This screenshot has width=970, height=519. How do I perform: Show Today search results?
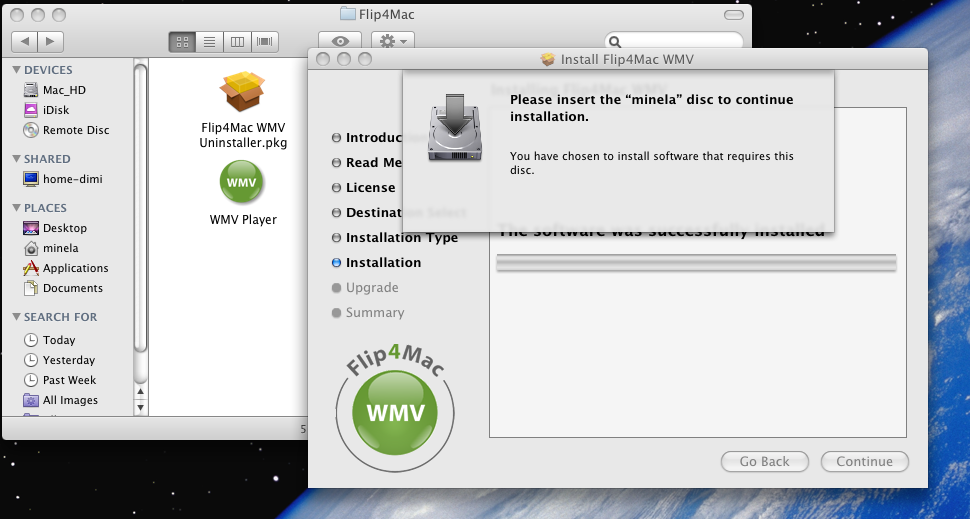[x=59, y=340]
